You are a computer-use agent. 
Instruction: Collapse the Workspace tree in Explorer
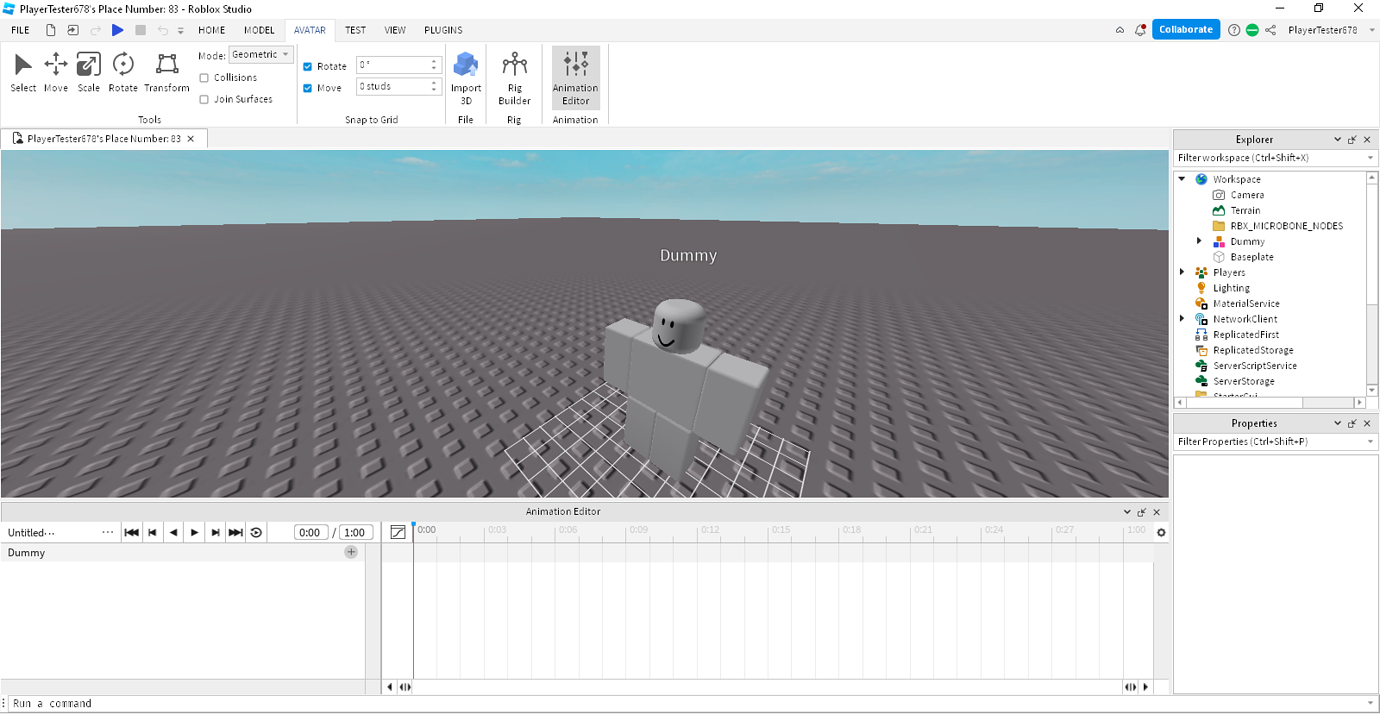pyautogui.click(x=1183, y=179)
